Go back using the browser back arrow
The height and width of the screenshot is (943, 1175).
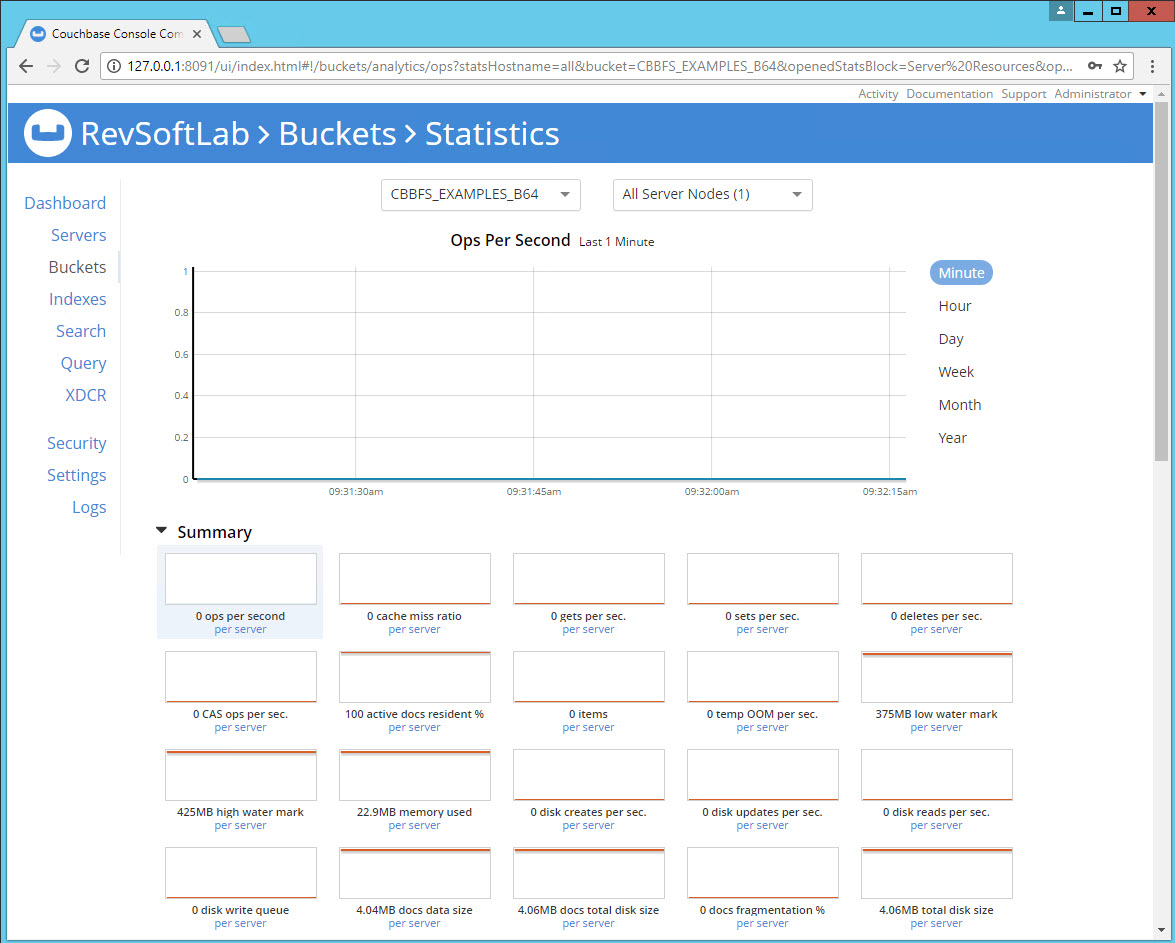pos(25,66)
